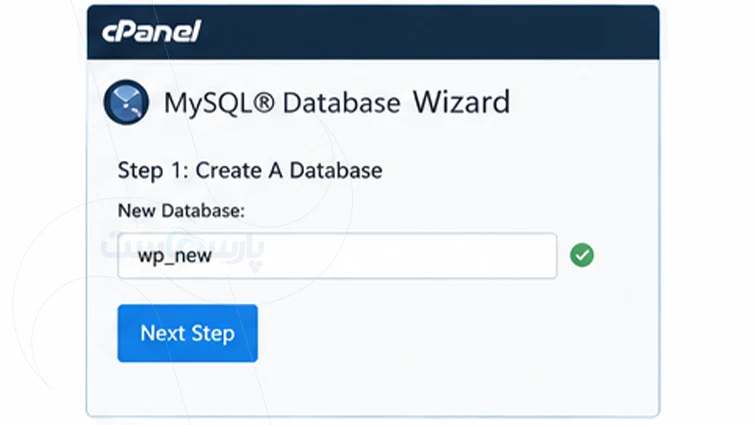Click the New Database: label
This screenshot has width=755, height=425.
pos(181,210)
